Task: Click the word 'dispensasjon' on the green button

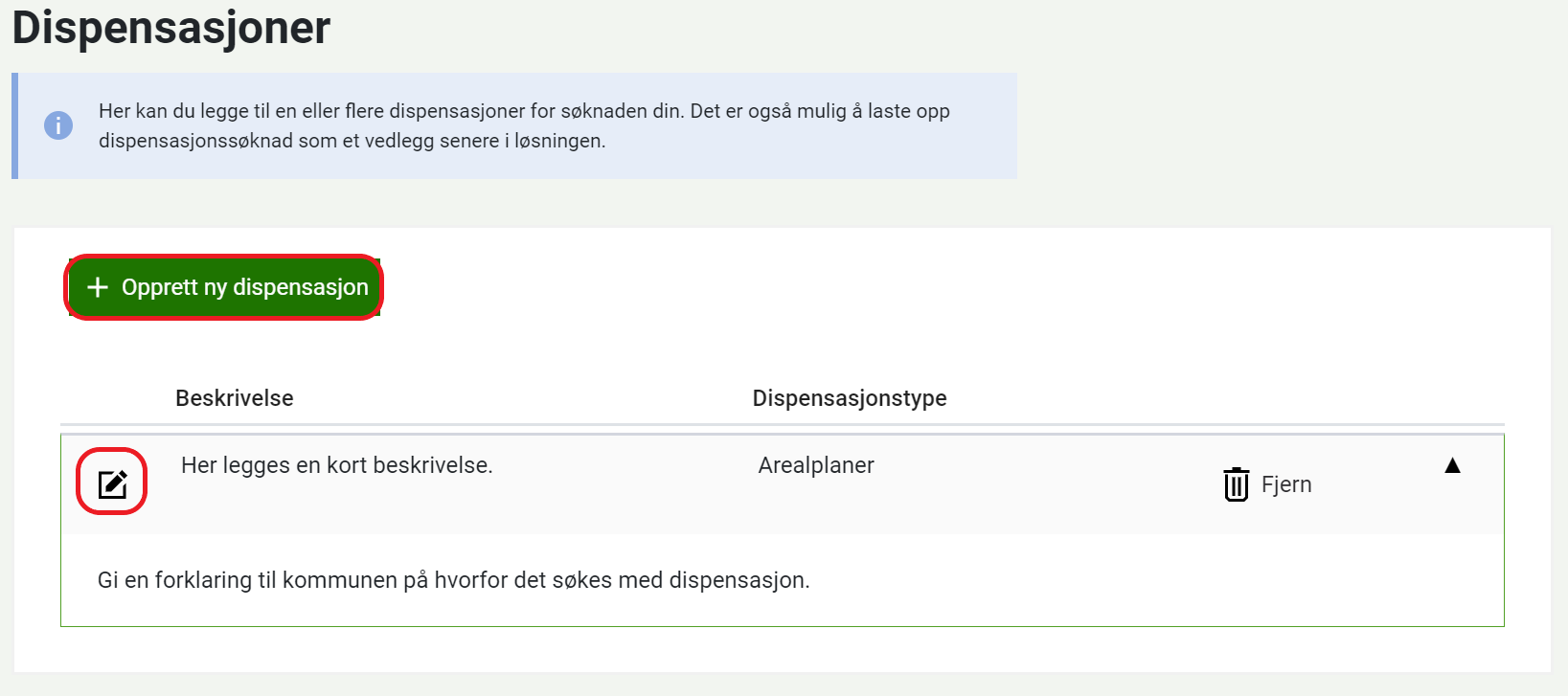Action: click(301, 287)
